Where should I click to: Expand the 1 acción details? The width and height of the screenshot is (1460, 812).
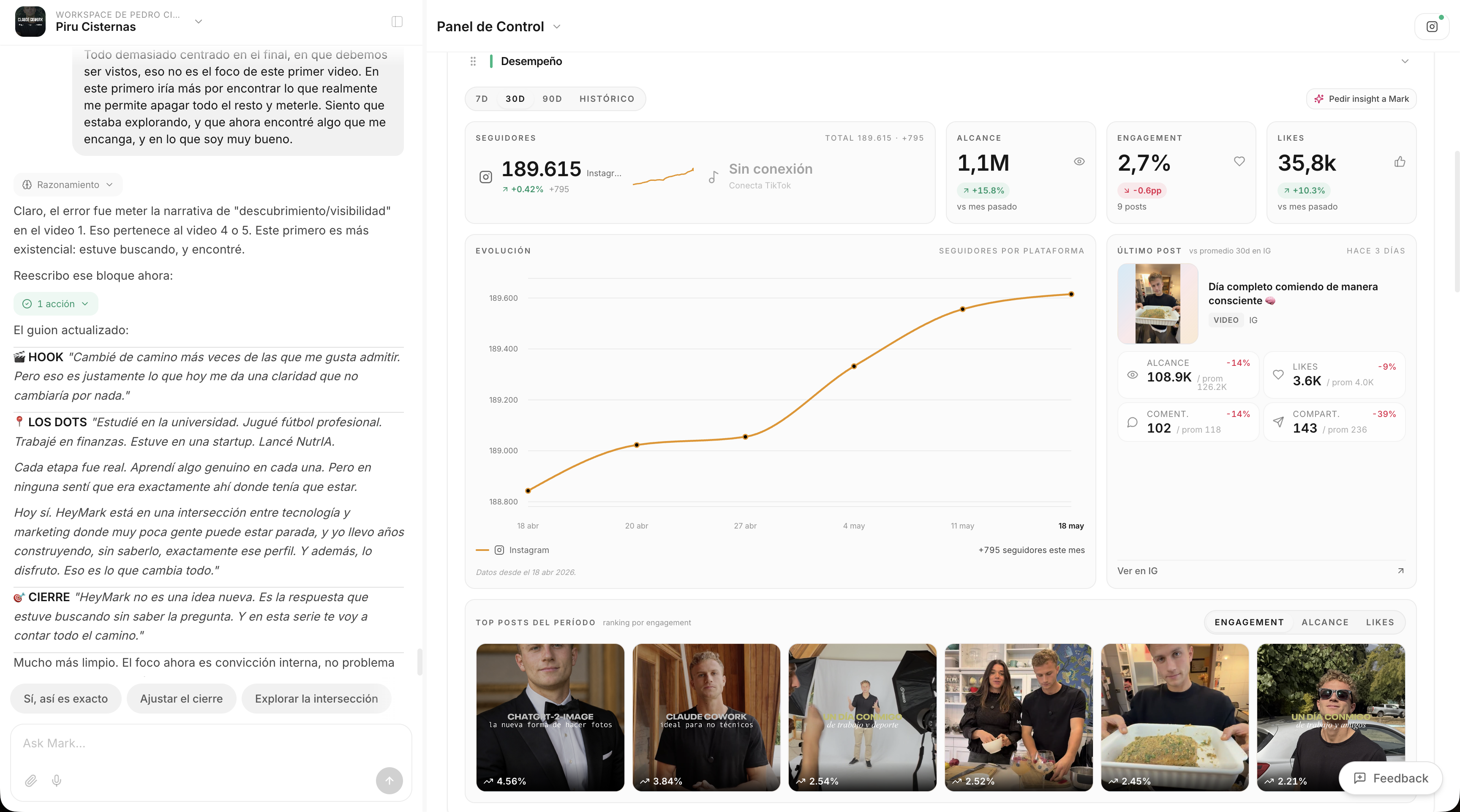[x=55, y=304]
